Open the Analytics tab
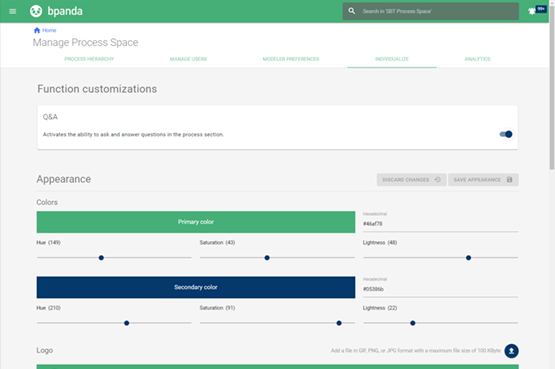 (x=477, y=59)
